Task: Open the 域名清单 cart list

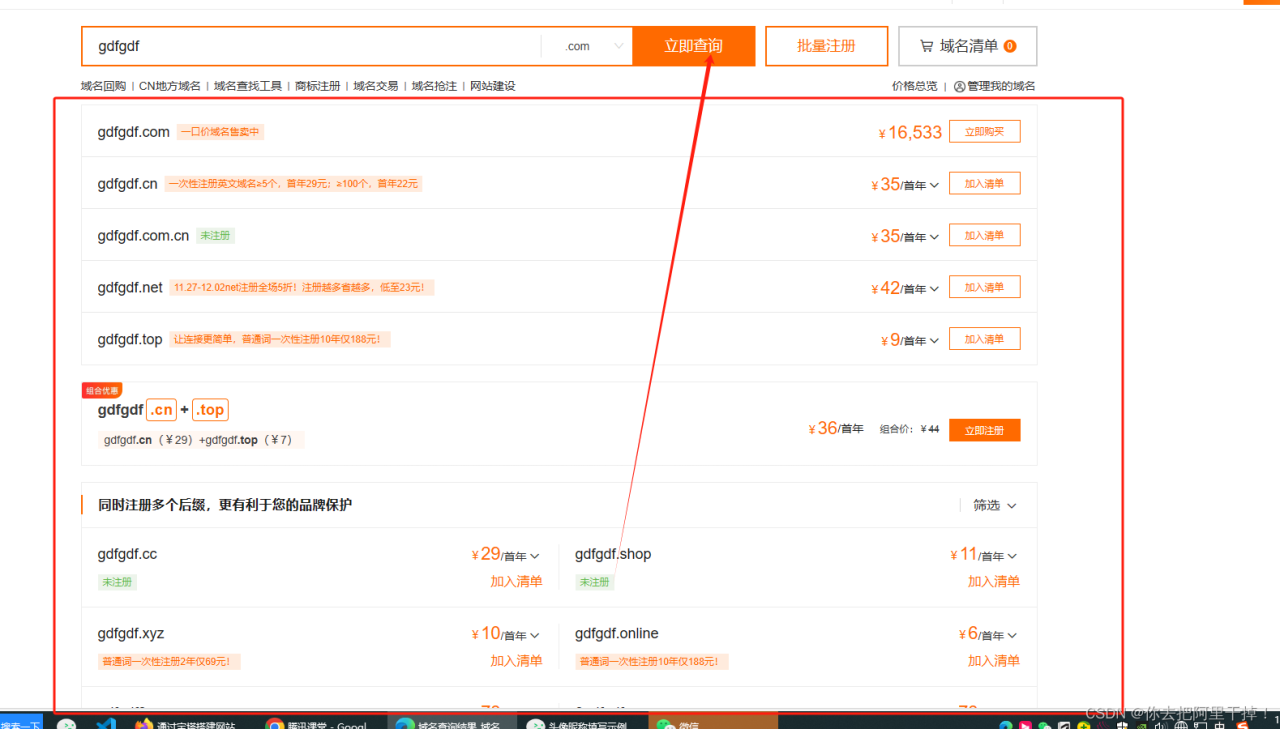Action: pyautogui.click(x=968, y=46)
